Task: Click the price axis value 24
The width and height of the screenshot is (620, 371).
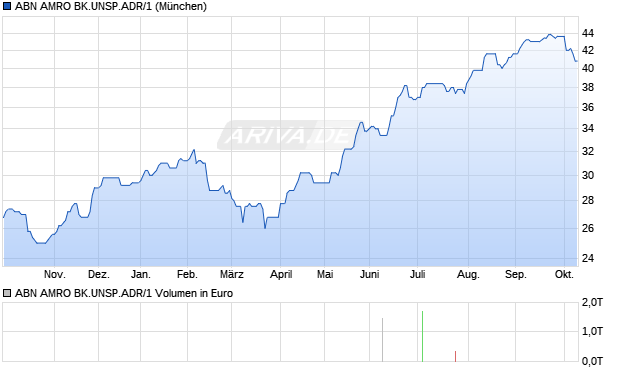Action: pos(588,258)
